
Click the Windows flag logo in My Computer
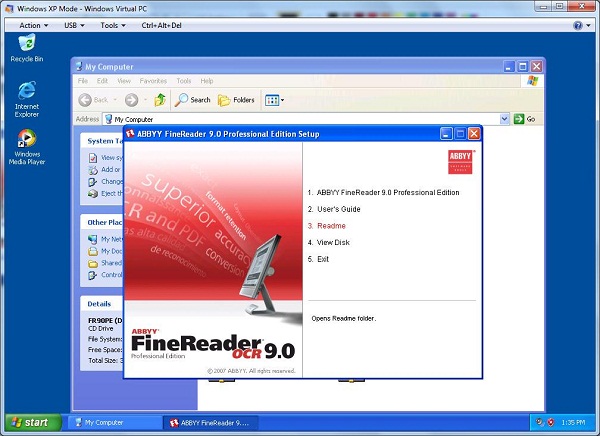[x=533, y=81]
